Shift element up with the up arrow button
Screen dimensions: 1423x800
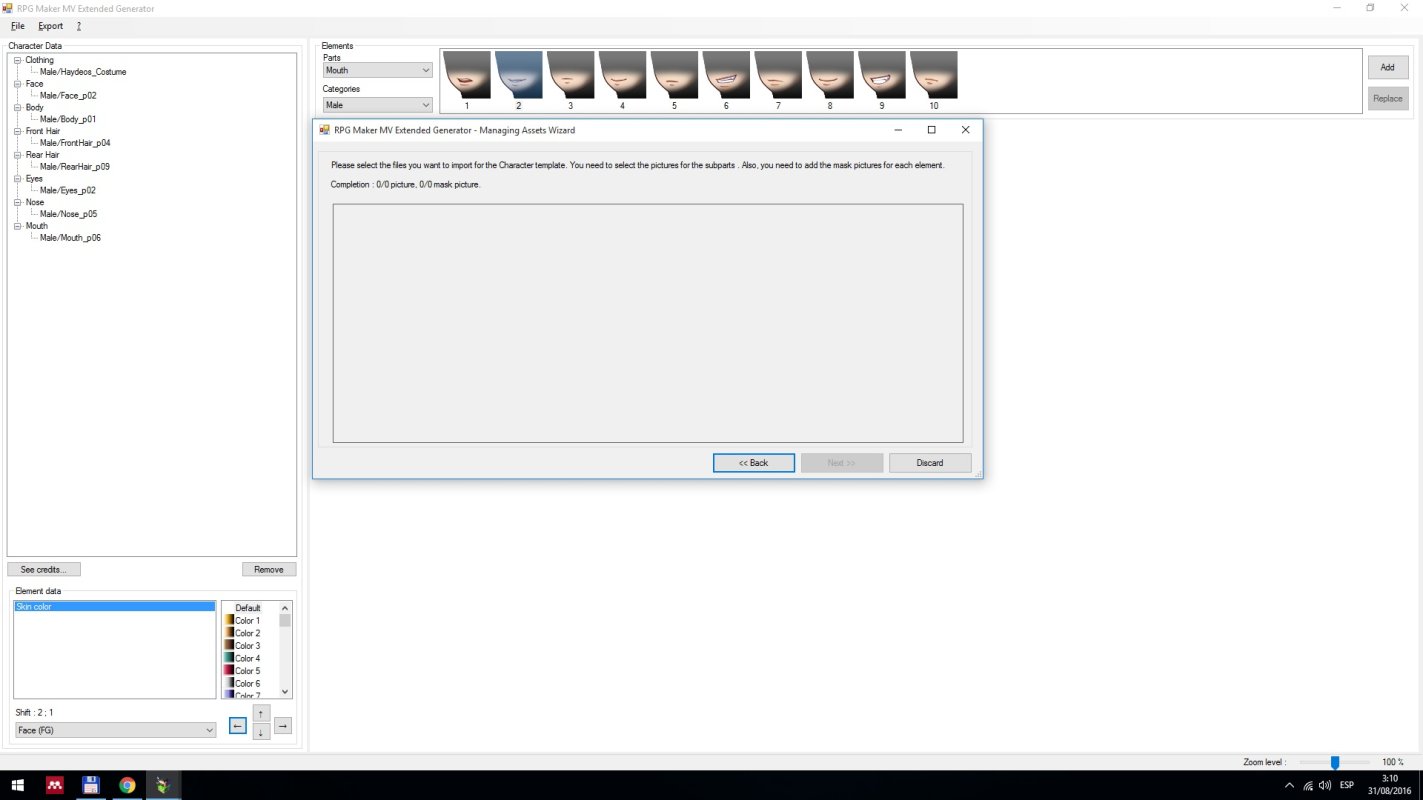(x=261, y=713)
